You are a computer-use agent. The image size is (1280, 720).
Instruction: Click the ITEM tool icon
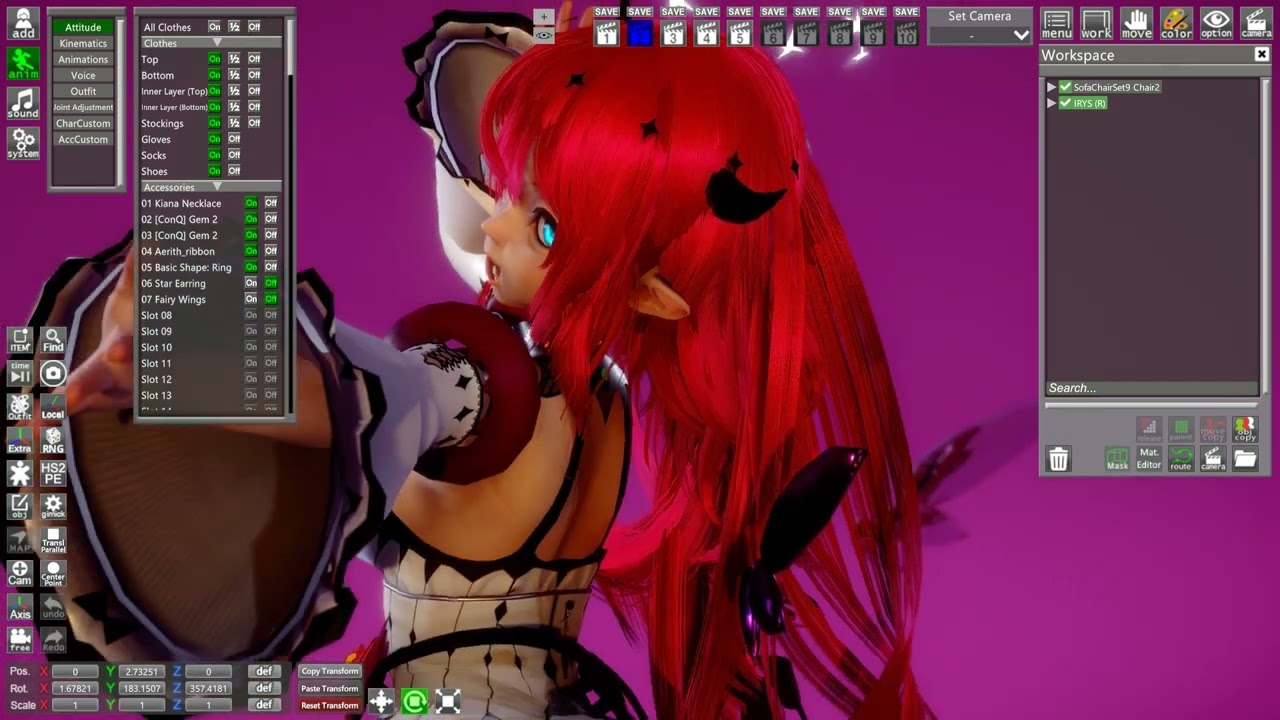point(20,341)
